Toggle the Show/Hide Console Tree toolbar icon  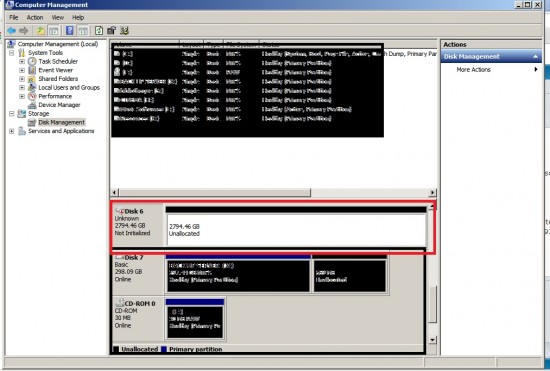coord(54,31)
